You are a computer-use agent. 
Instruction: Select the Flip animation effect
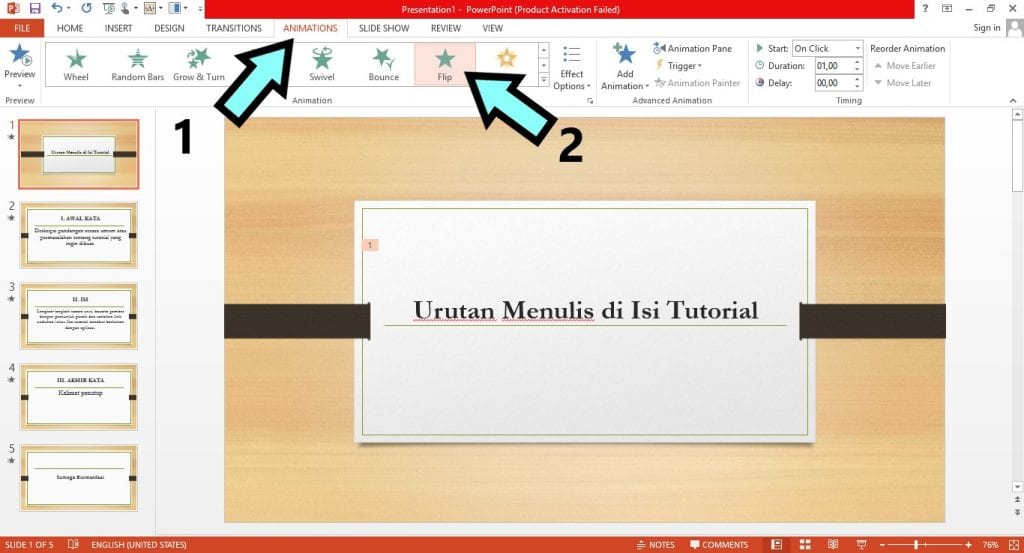click(x=445, y=64)
